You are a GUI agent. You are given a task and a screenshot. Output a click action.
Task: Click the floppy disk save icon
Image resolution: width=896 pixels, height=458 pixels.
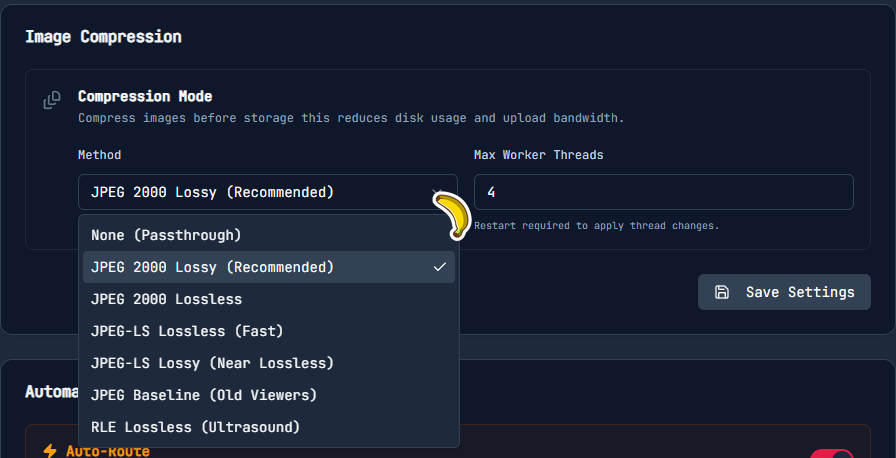(x=722, y=292)
